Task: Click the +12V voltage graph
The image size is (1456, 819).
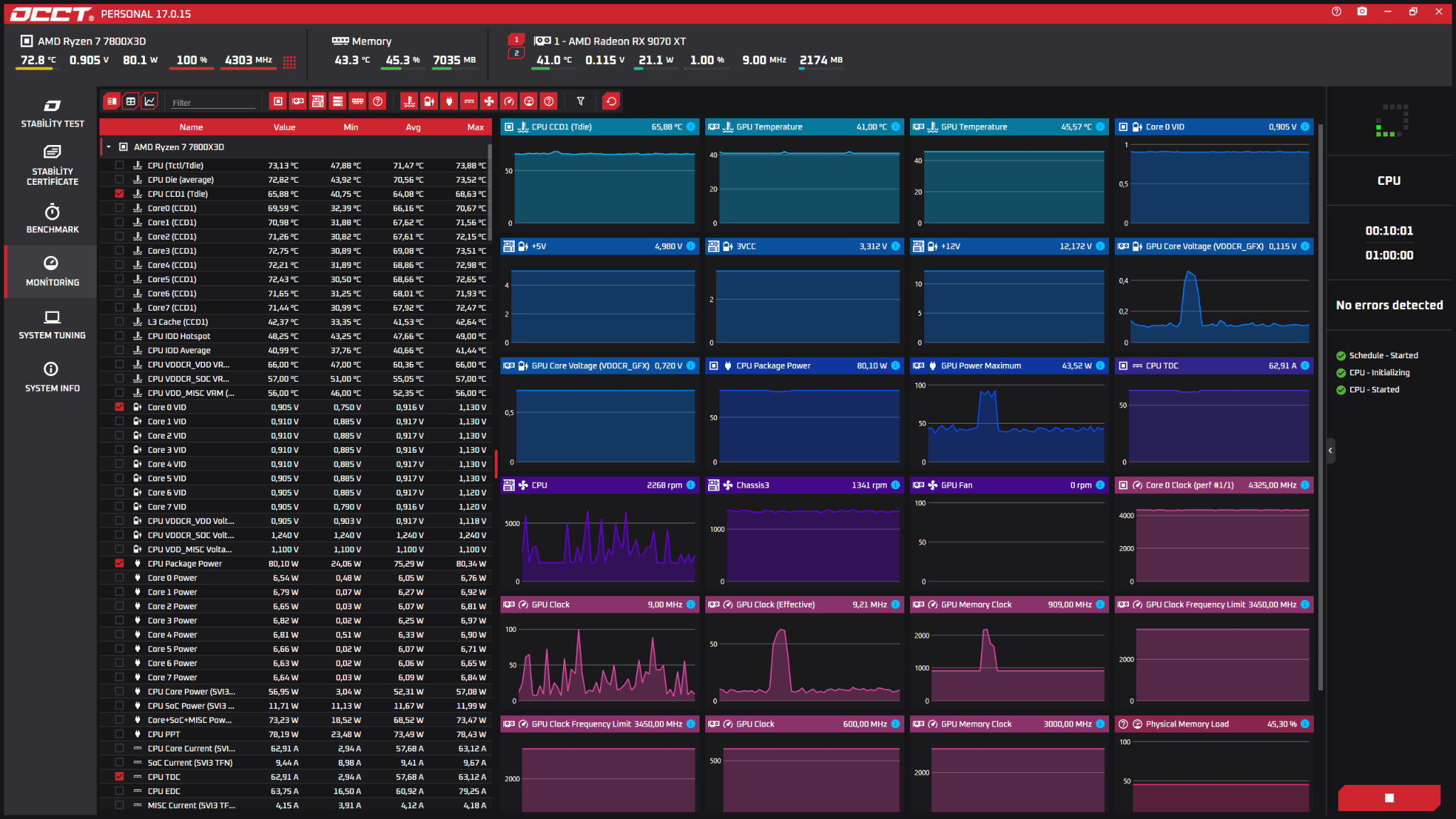Action: coord(1010,300)
